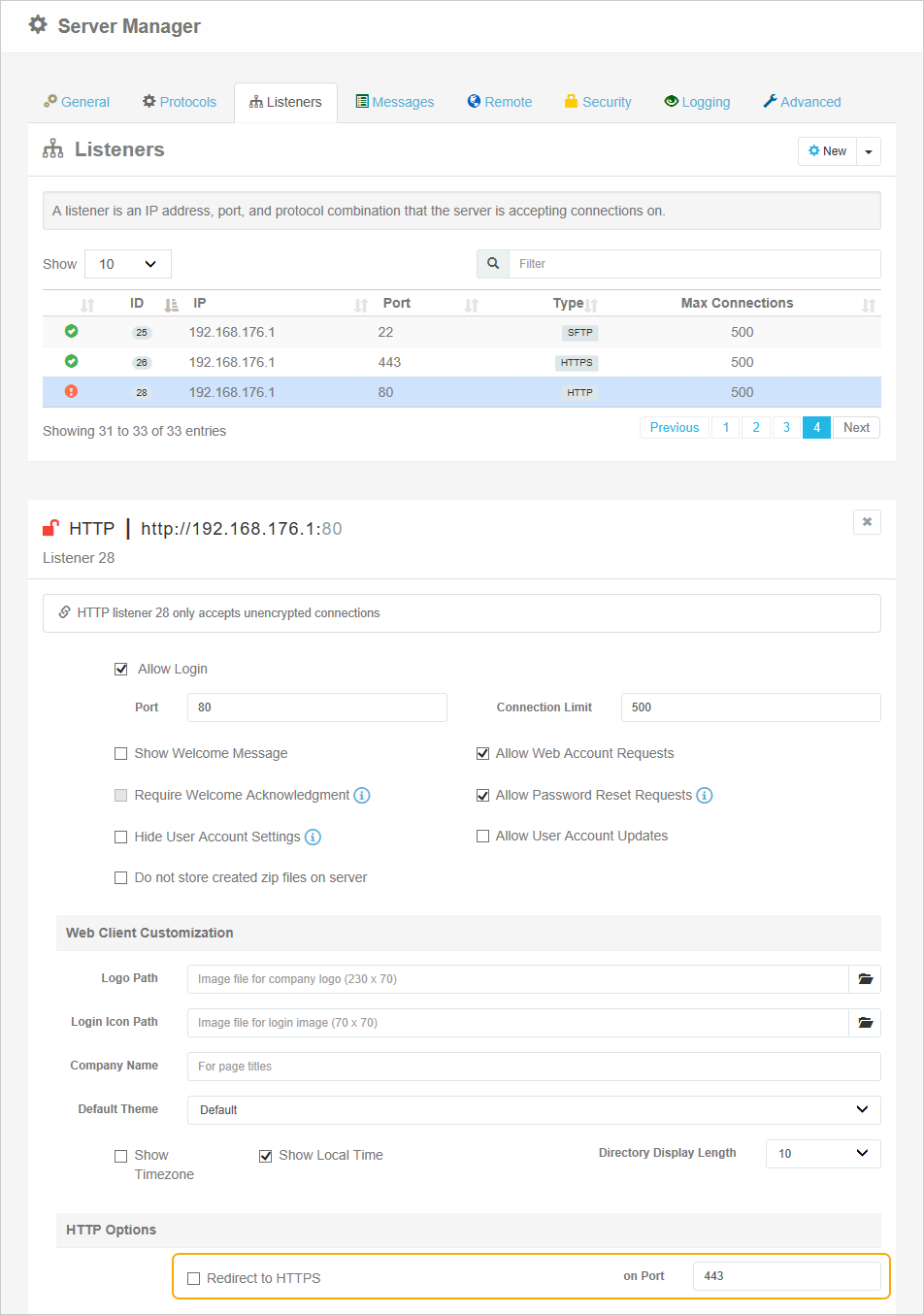
Task: Show info for Allow Password Reset Requests
Action: [x=705, y=796]
